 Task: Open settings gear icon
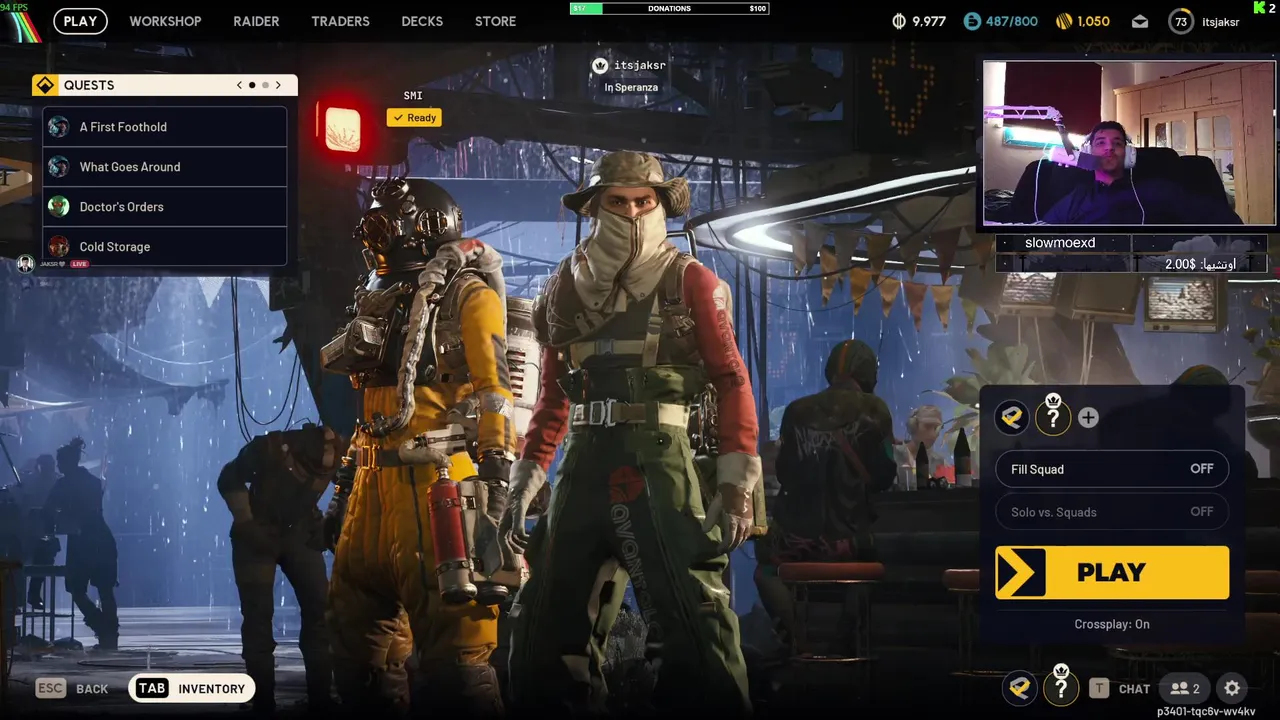pos(1233,688)
